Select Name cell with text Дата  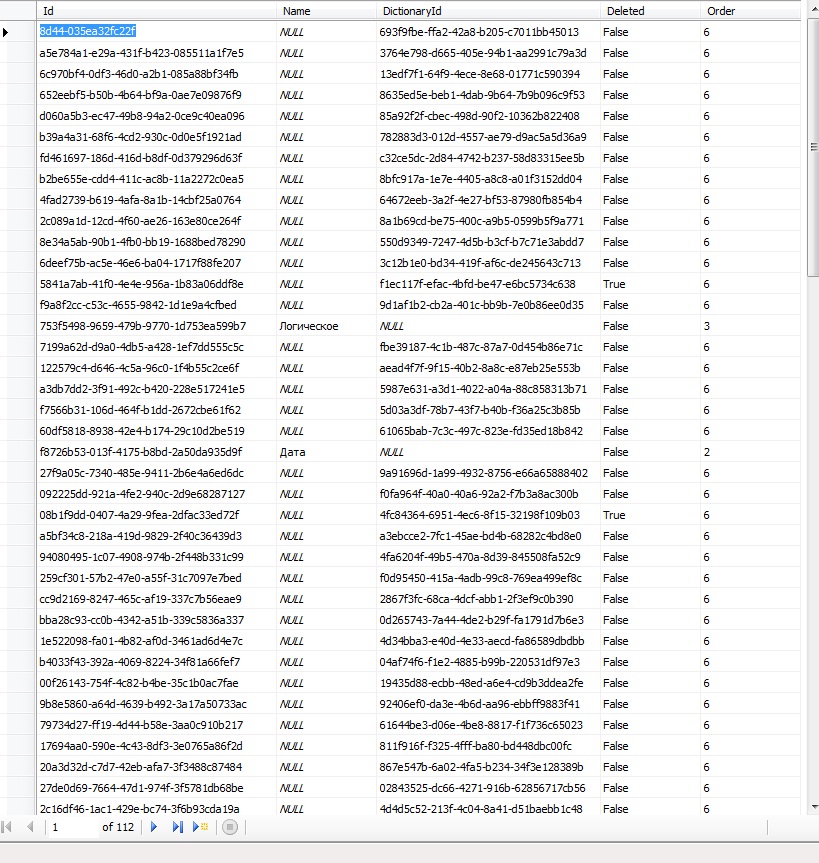click(x=326, y=452)
